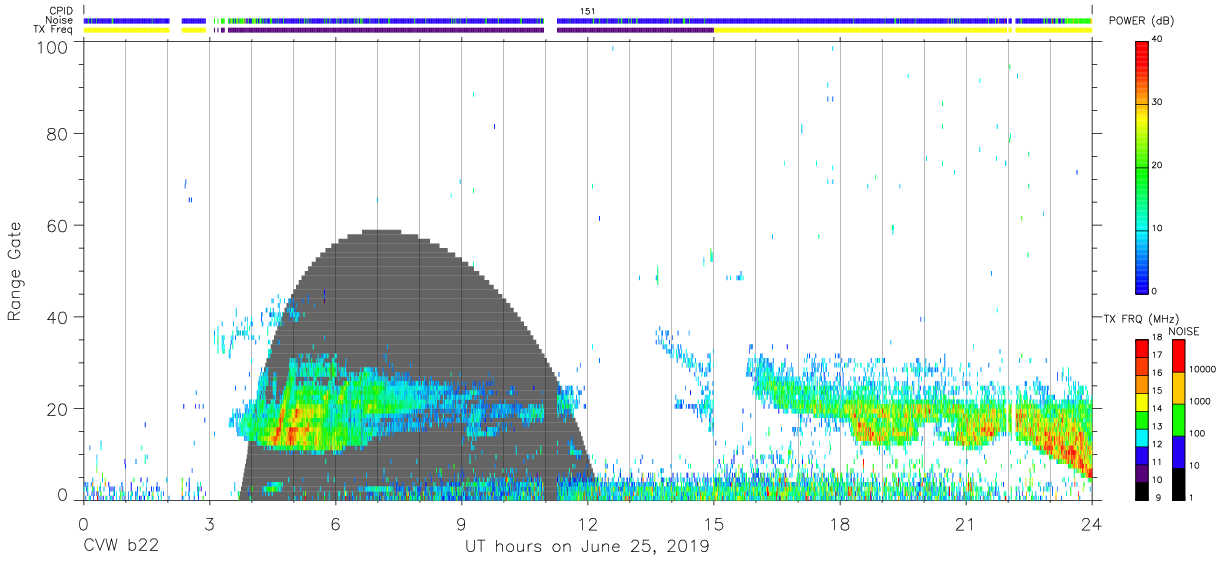Click the x-axis tick label 9
Viewport: 1228px width, 567px height.
tap(461, 524)
